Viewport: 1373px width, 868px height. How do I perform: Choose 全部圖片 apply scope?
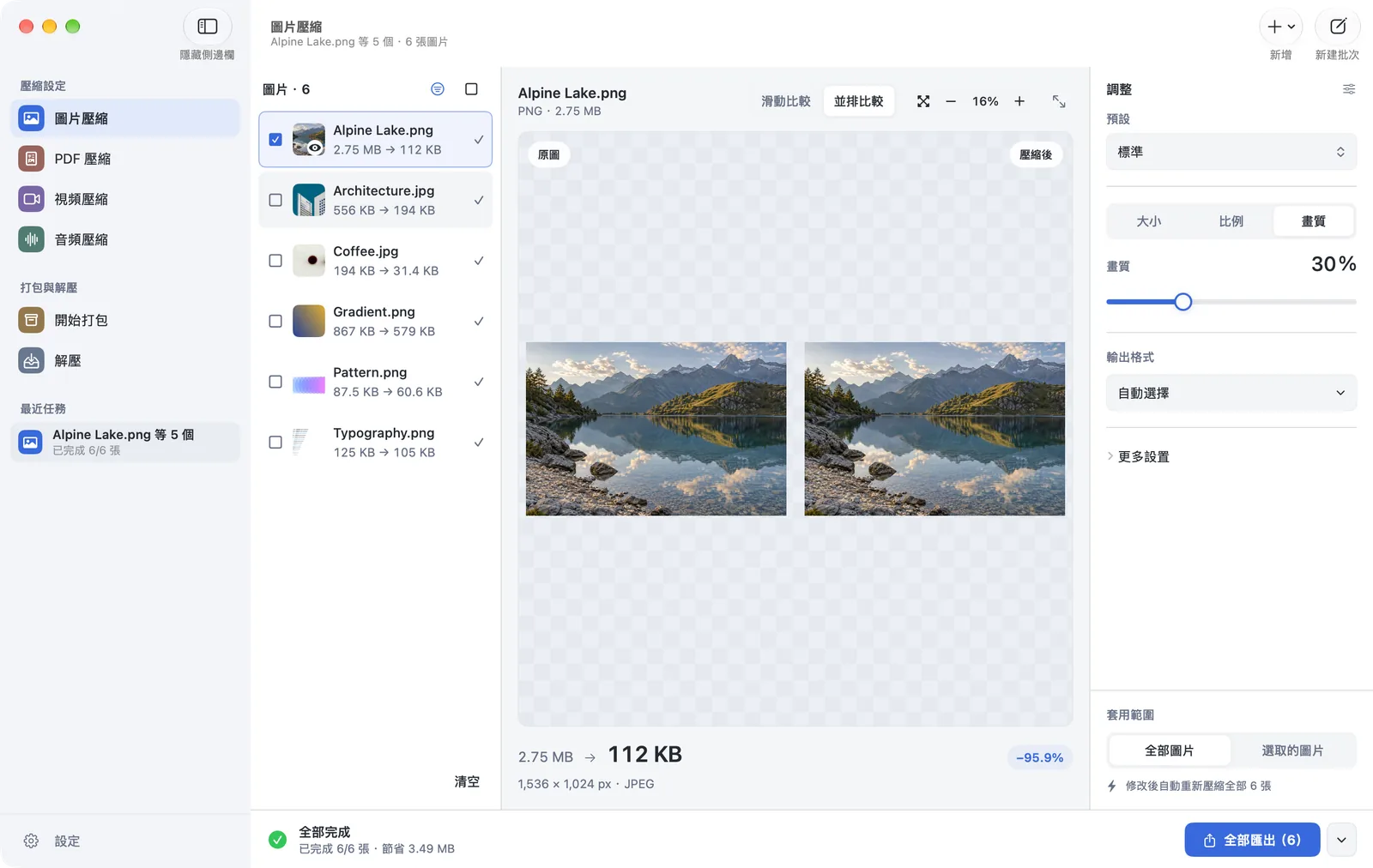[x=1169, y=750]
